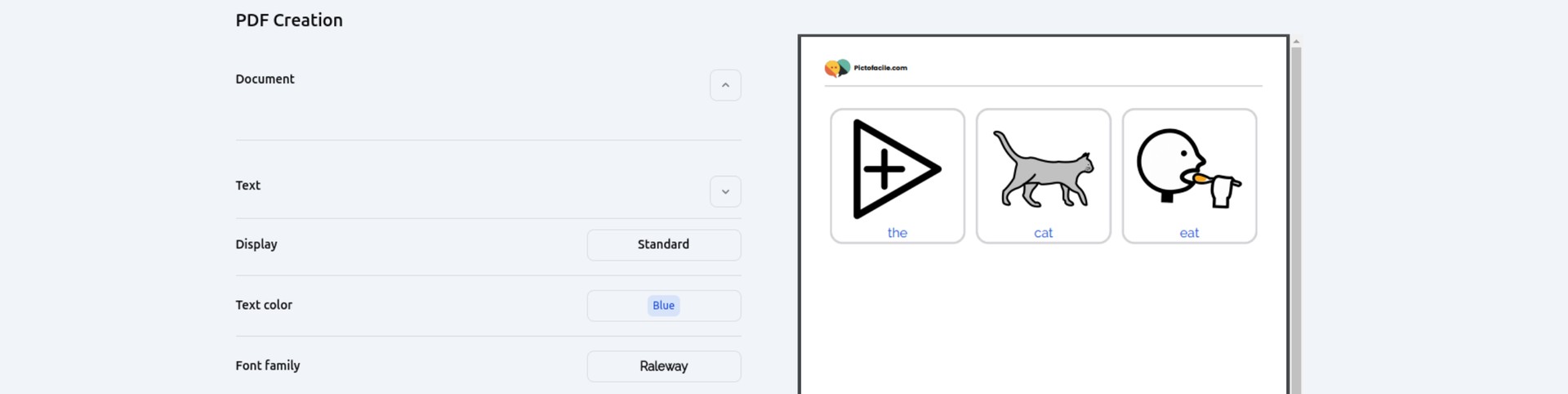Viewport: 1568px width, 394px height.
Task: Select the 'the' pictogram card
Action: pos(898,176)
